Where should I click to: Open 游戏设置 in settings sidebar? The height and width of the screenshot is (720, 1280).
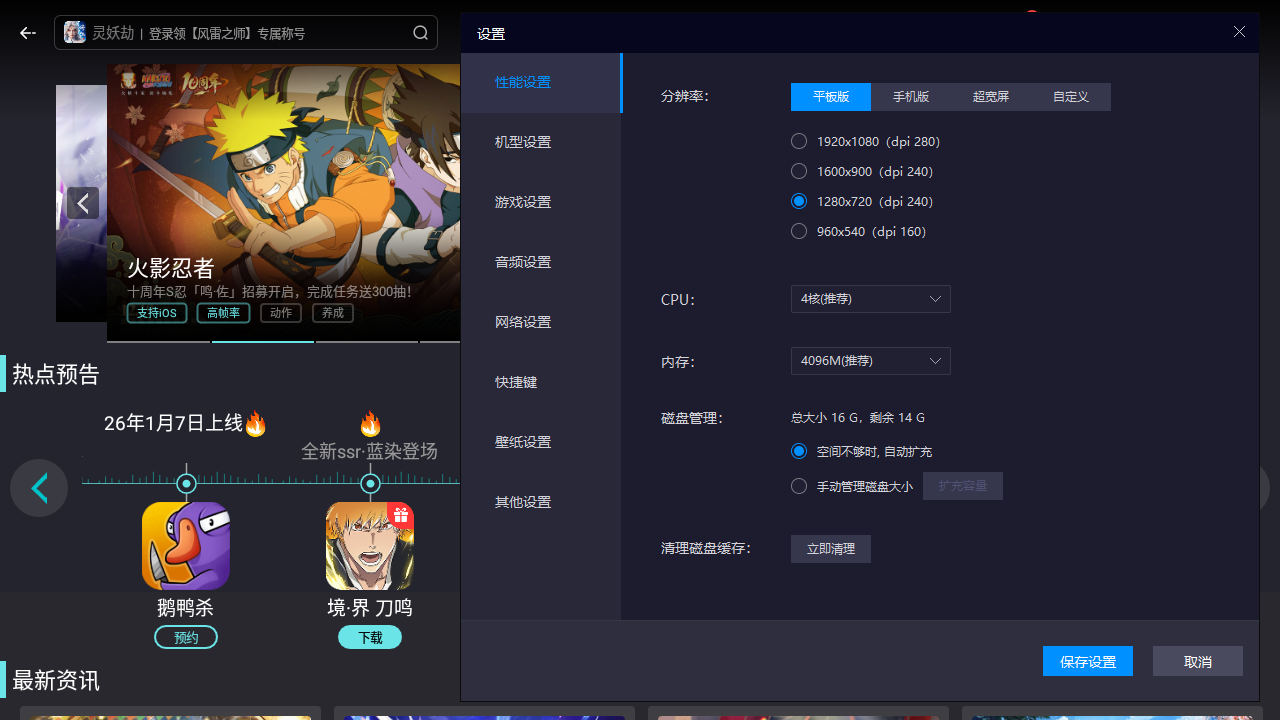click(x=541, y=202)
